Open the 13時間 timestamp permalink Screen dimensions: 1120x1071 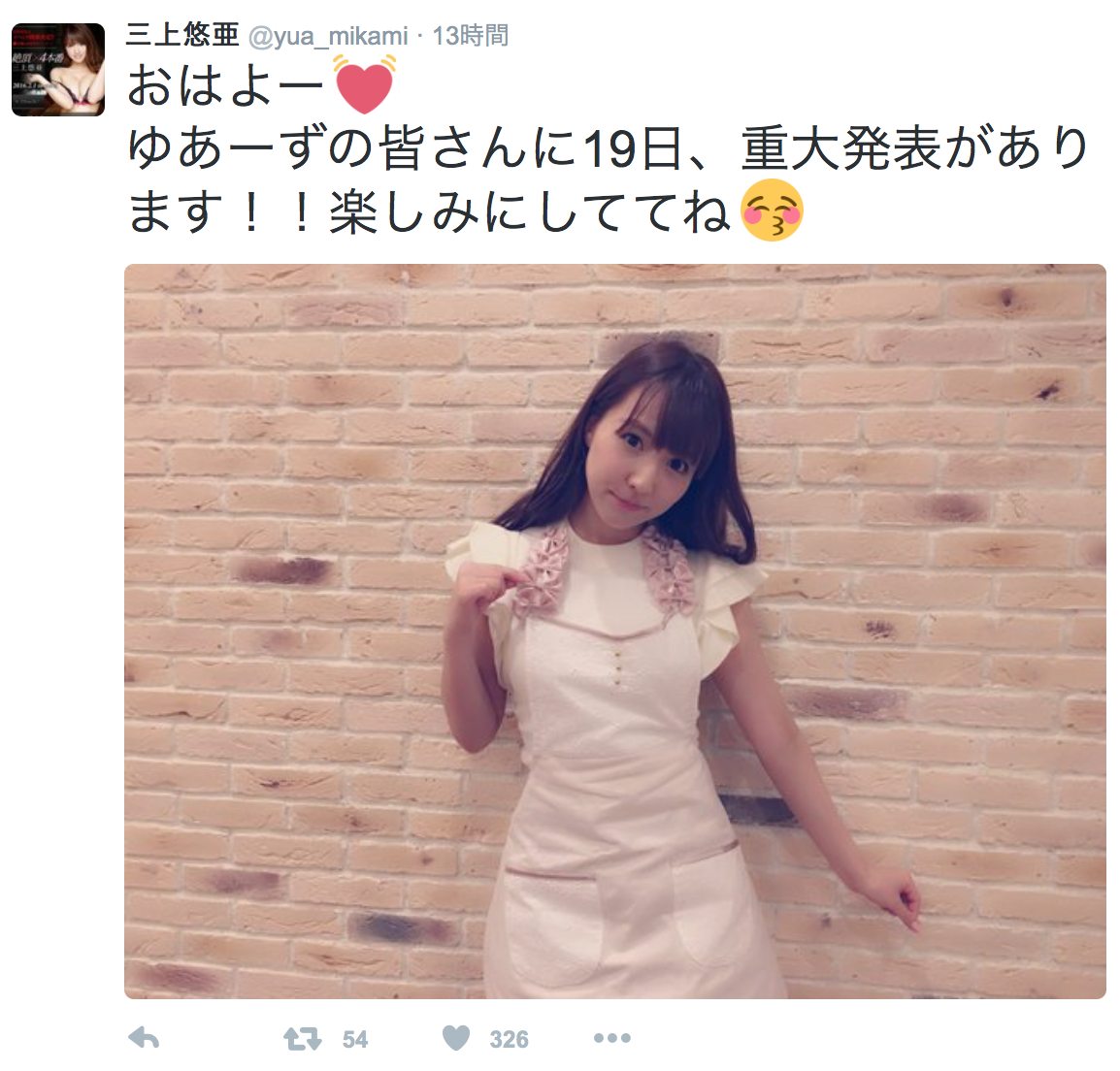click(471, 35)
